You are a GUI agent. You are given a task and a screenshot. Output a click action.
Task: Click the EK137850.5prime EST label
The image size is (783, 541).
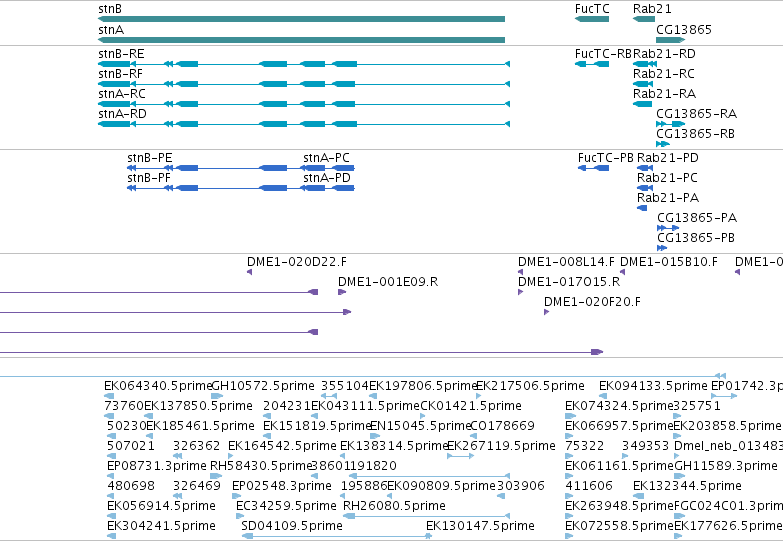pos(198,406)
